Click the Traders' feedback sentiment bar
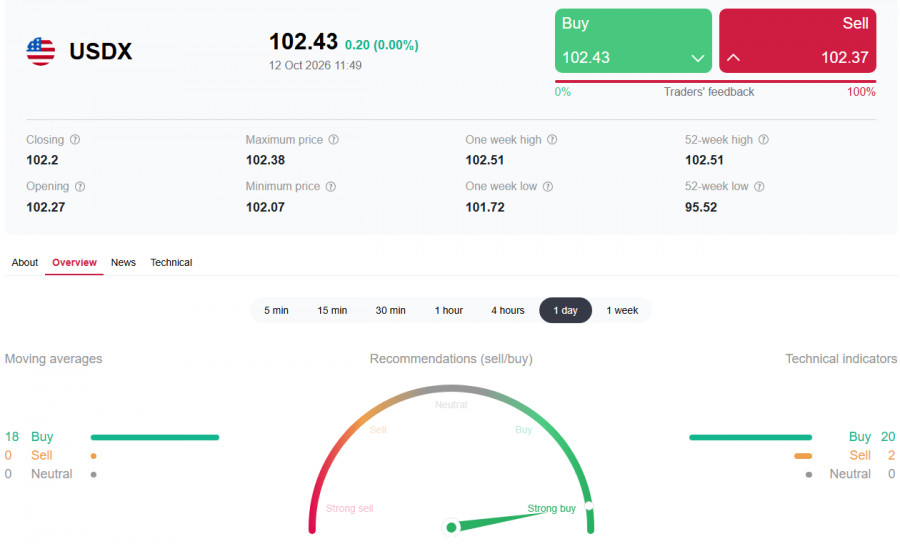This screenshot has height=544, width=900. (x=715, y=81)
